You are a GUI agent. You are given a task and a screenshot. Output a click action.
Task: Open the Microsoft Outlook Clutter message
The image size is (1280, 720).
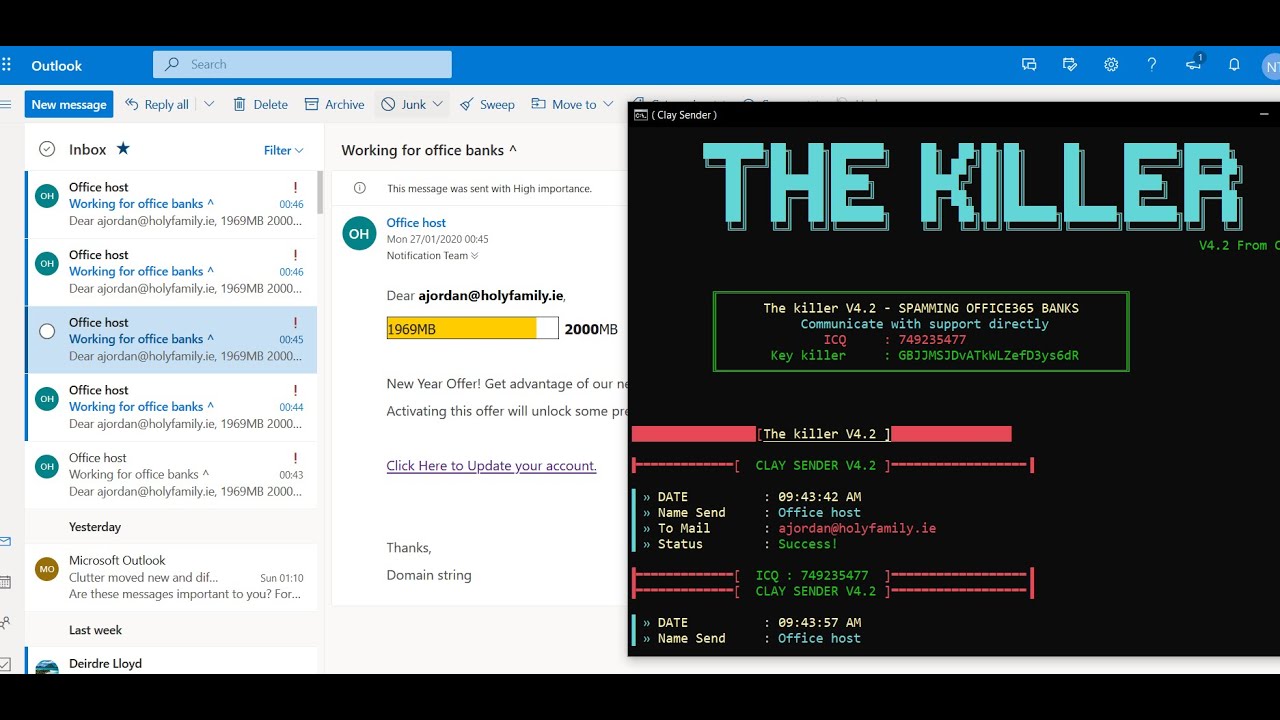[x=171, y=577]
